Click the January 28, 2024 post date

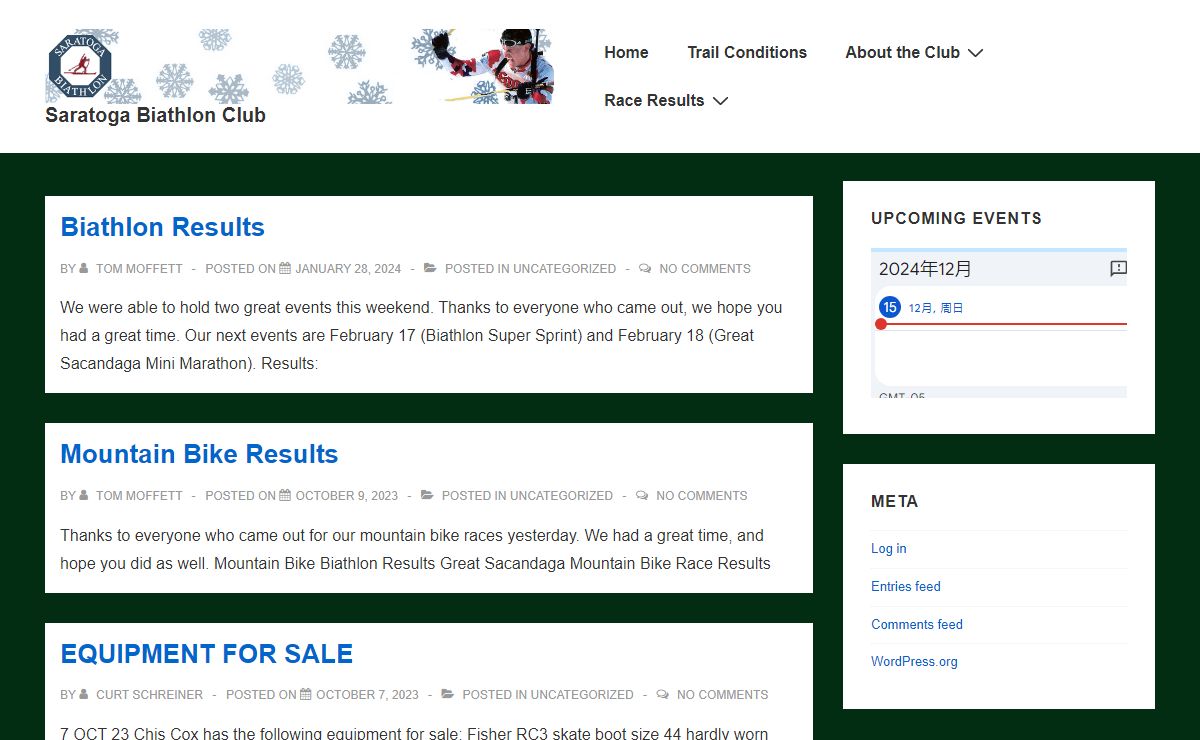tap(348, 268)
